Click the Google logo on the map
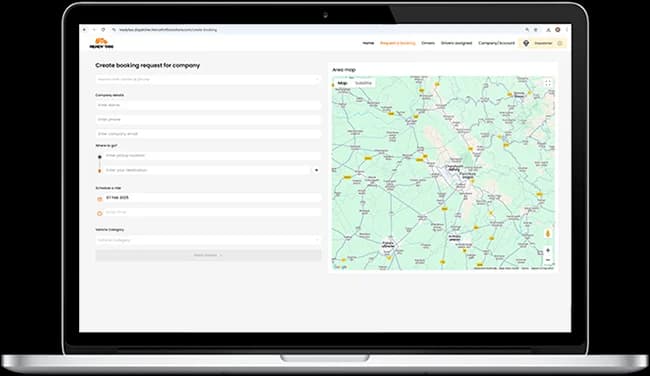The width and height of the screenshot is (650, 376). [x=340, y=267]
